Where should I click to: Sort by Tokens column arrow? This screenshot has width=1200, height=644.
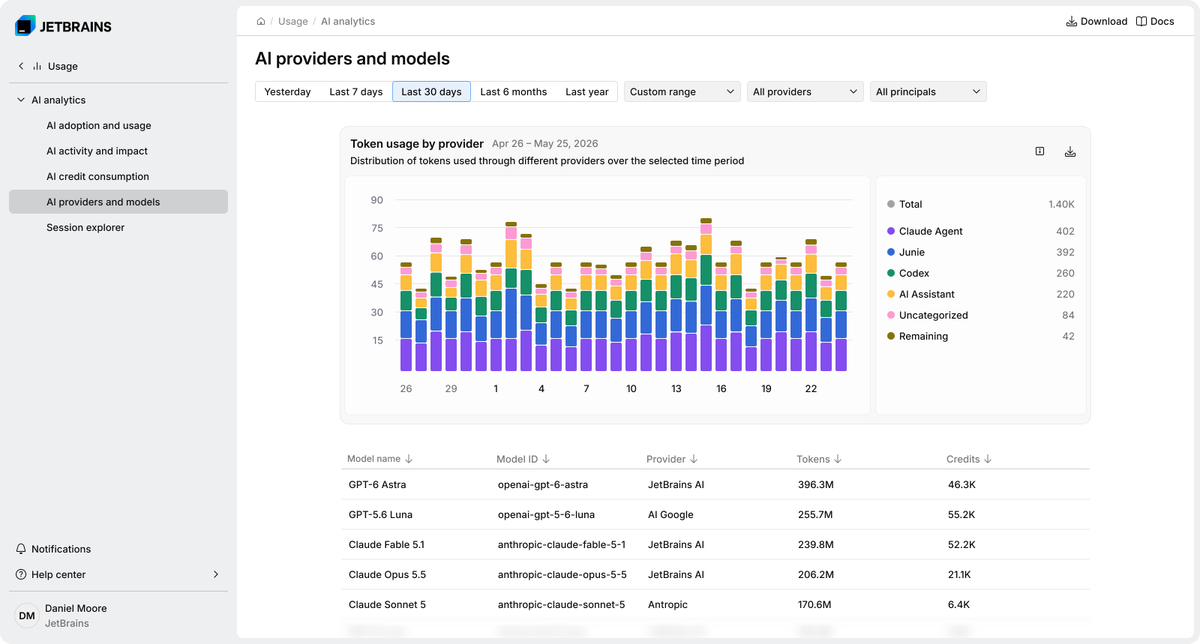pos(838,459)
